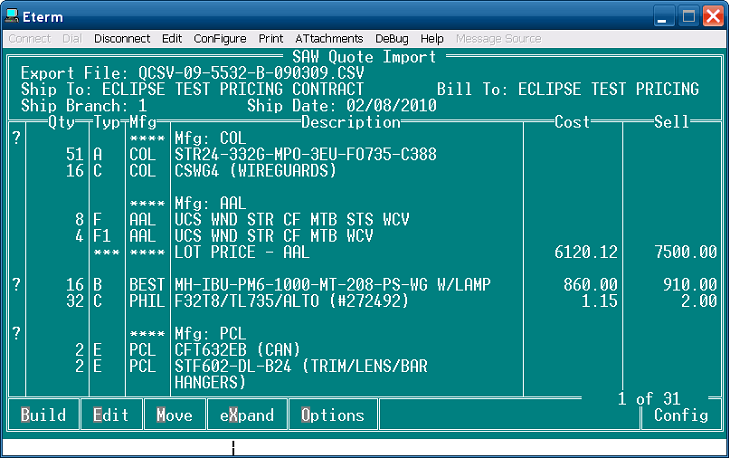
Task: Click the question mark beside Mfg: PCL
Action: point(16,333)
